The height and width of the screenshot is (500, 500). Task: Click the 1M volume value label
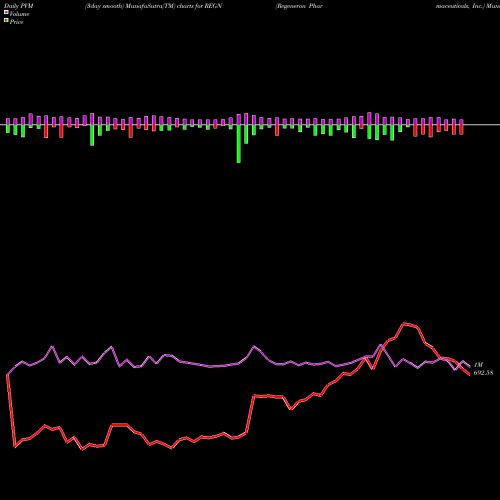coord(478,365)
